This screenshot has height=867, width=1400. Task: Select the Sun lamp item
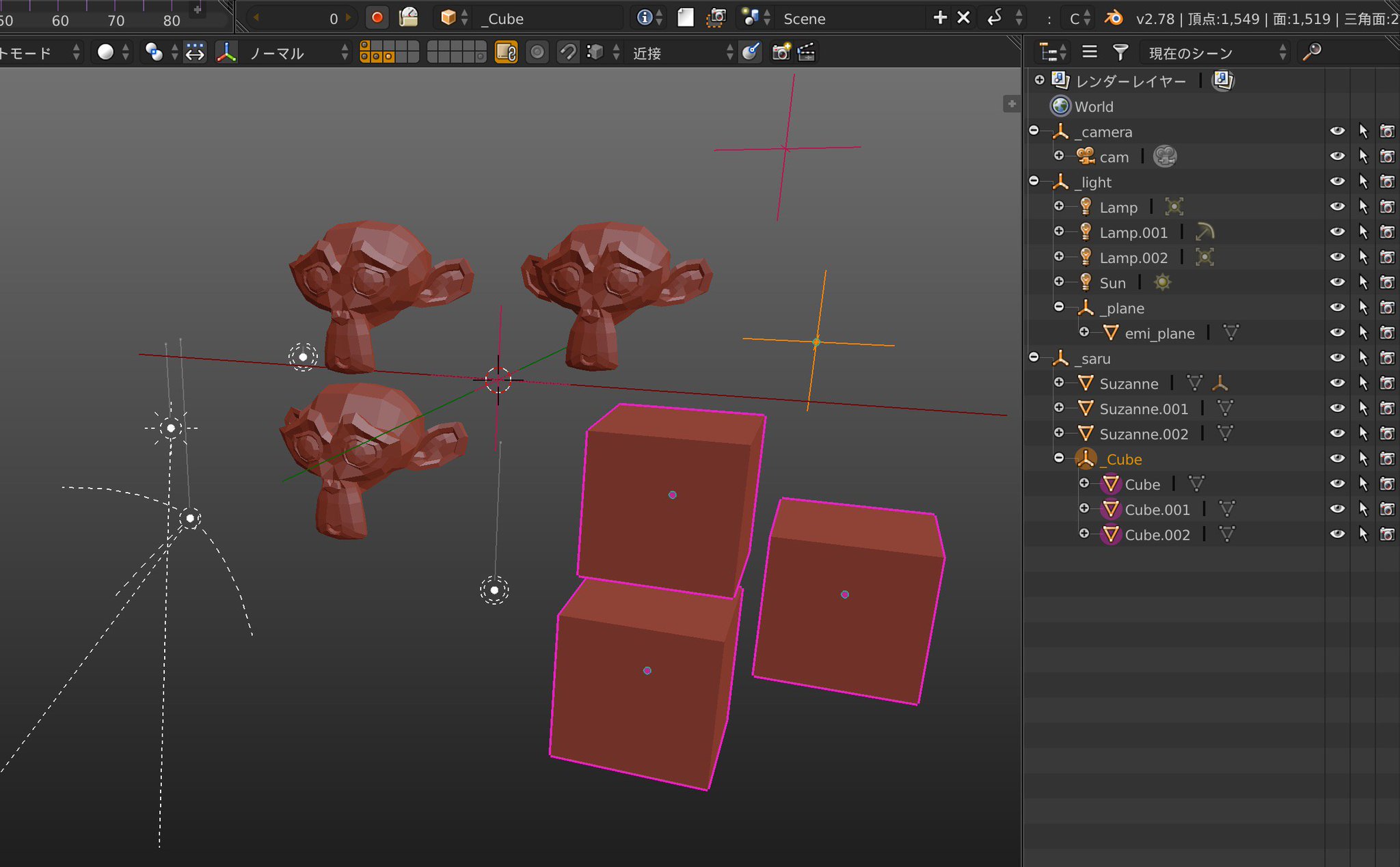[1112, 283]
